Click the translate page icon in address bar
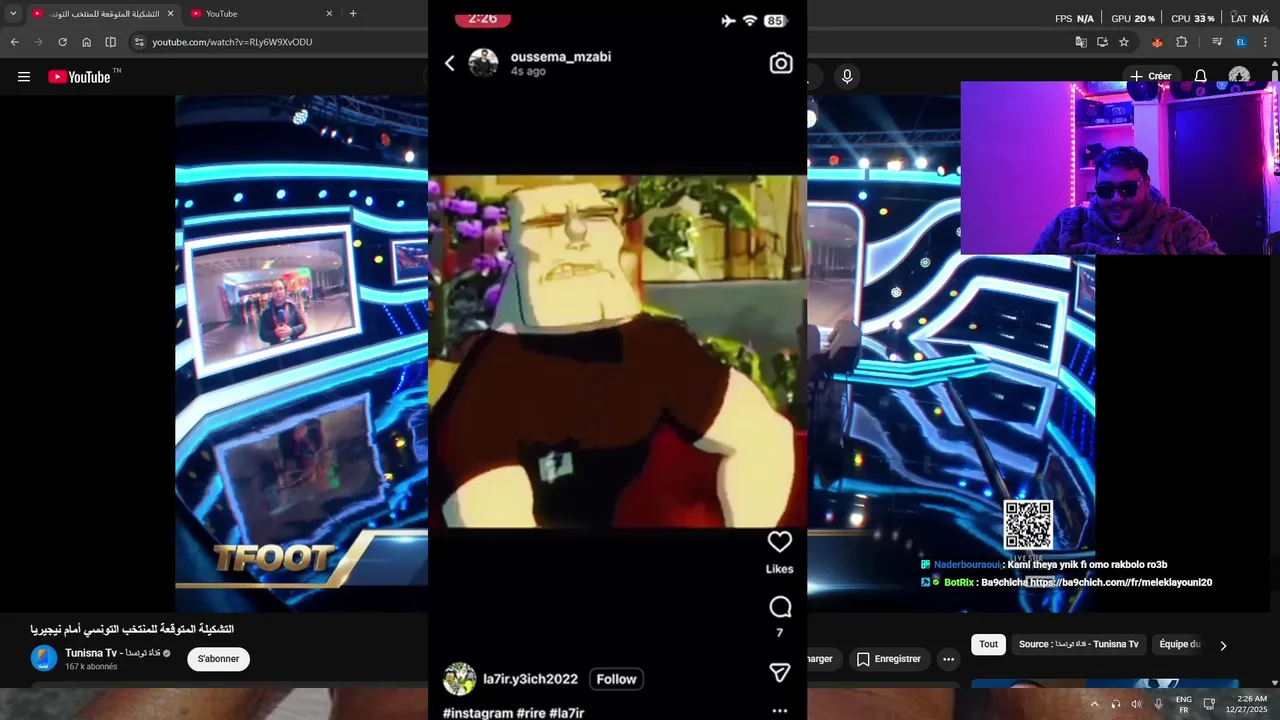Screen dimensions: 1280x720 [1081, 42]
